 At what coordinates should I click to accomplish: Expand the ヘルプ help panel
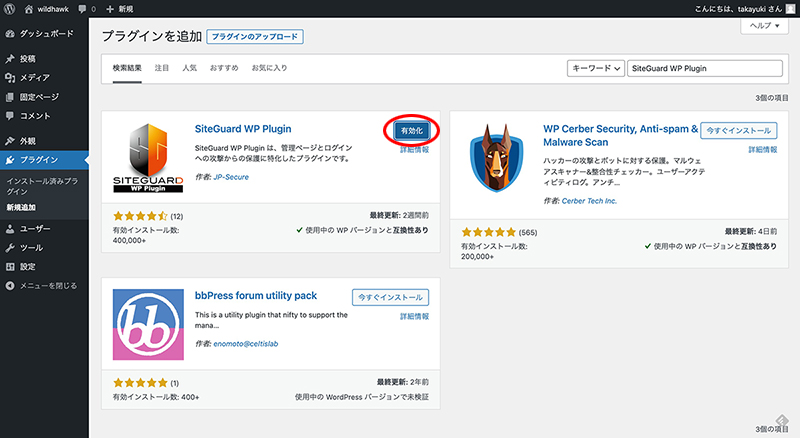(761, 25)
